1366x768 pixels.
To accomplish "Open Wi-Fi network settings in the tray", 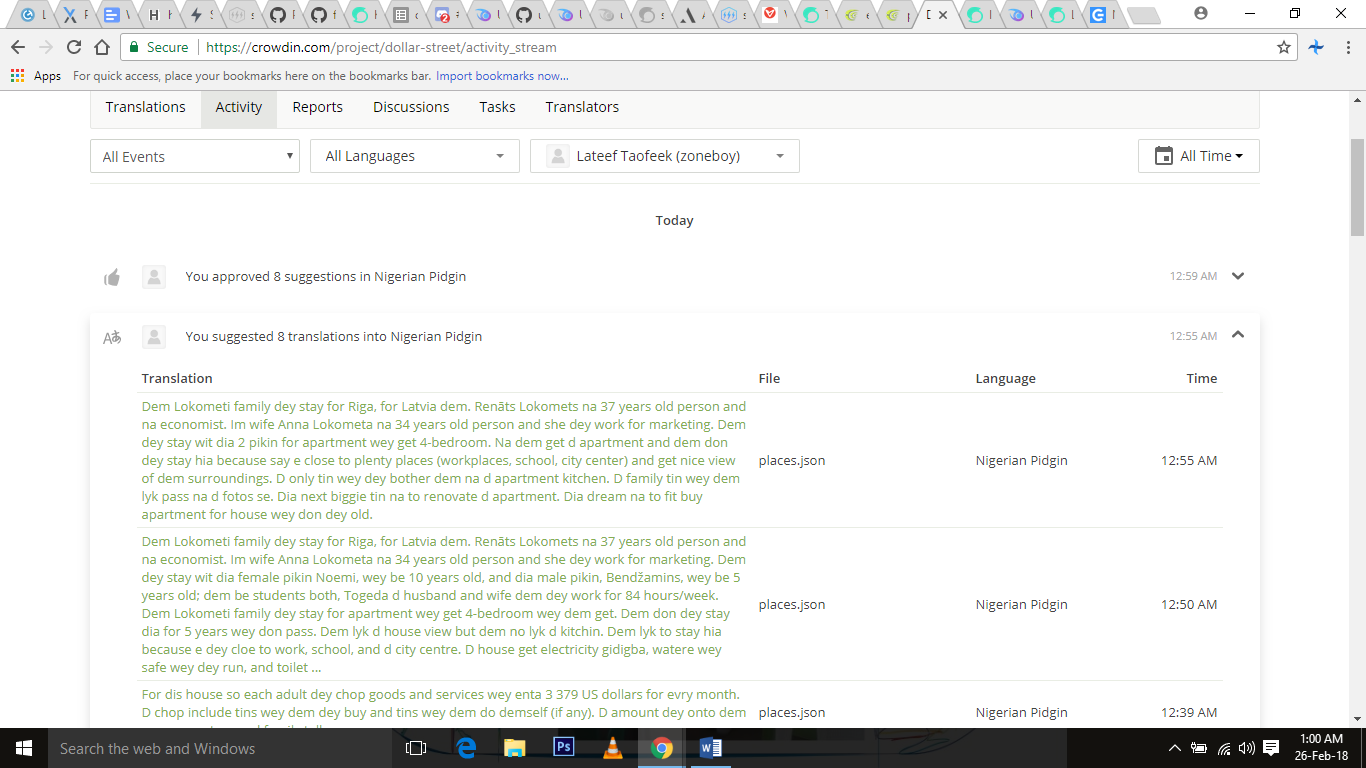I will [x=1223, y=748].
